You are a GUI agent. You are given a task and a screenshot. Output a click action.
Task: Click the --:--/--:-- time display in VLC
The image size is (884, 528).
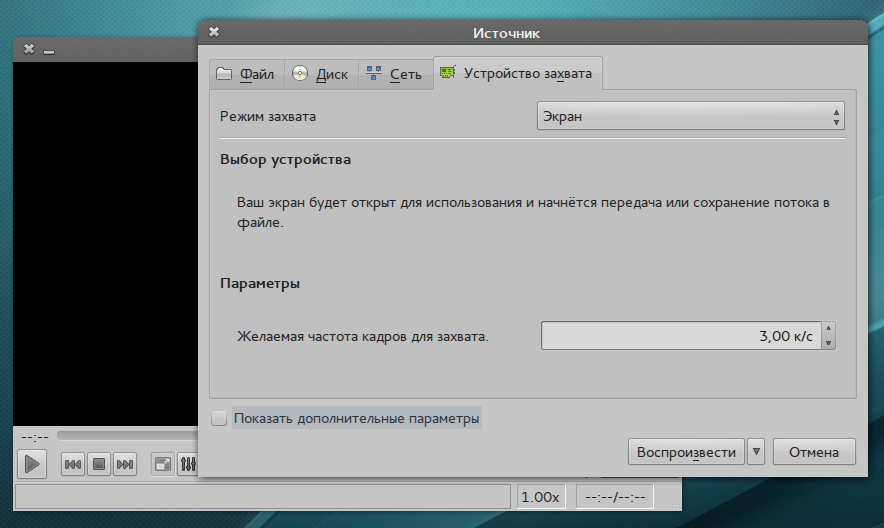point(615,497)
